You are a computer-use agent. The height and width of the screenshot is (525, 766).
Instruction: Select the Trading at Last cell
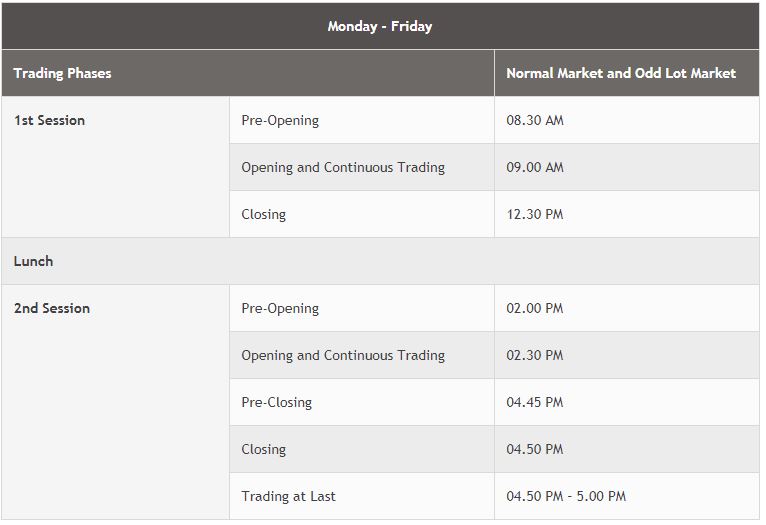pyautogui.click(x=289, y=496)
